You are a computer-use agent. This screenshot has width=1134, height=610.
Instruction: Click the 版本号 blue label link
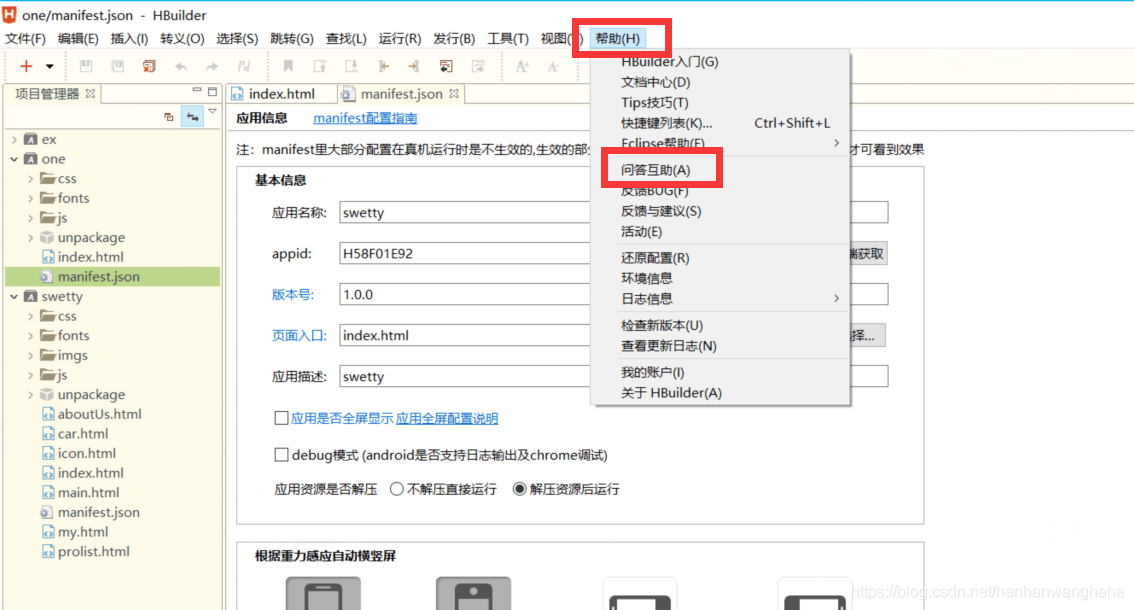tap(292, 295)
